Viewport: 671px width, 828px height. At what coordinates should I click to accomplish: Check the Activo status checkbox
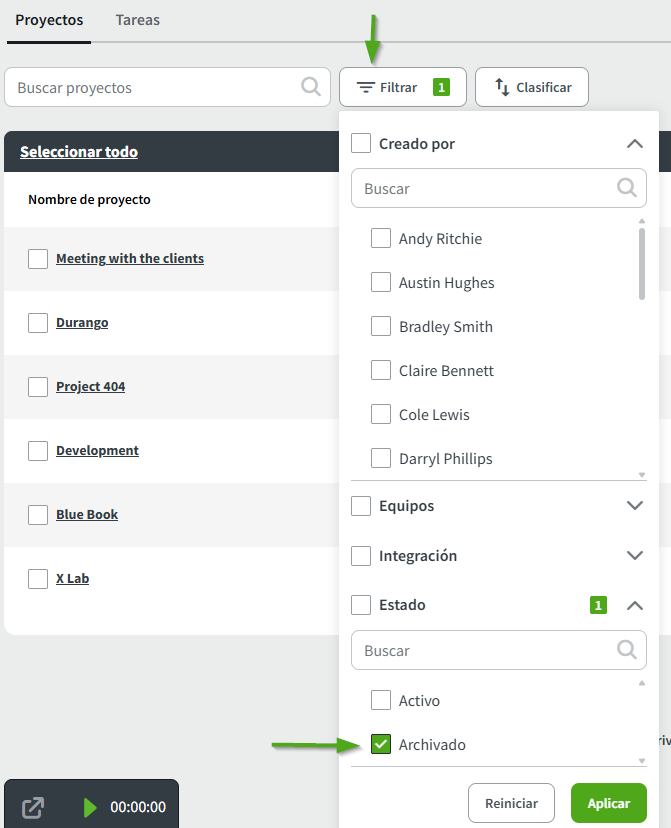[381, 700]
